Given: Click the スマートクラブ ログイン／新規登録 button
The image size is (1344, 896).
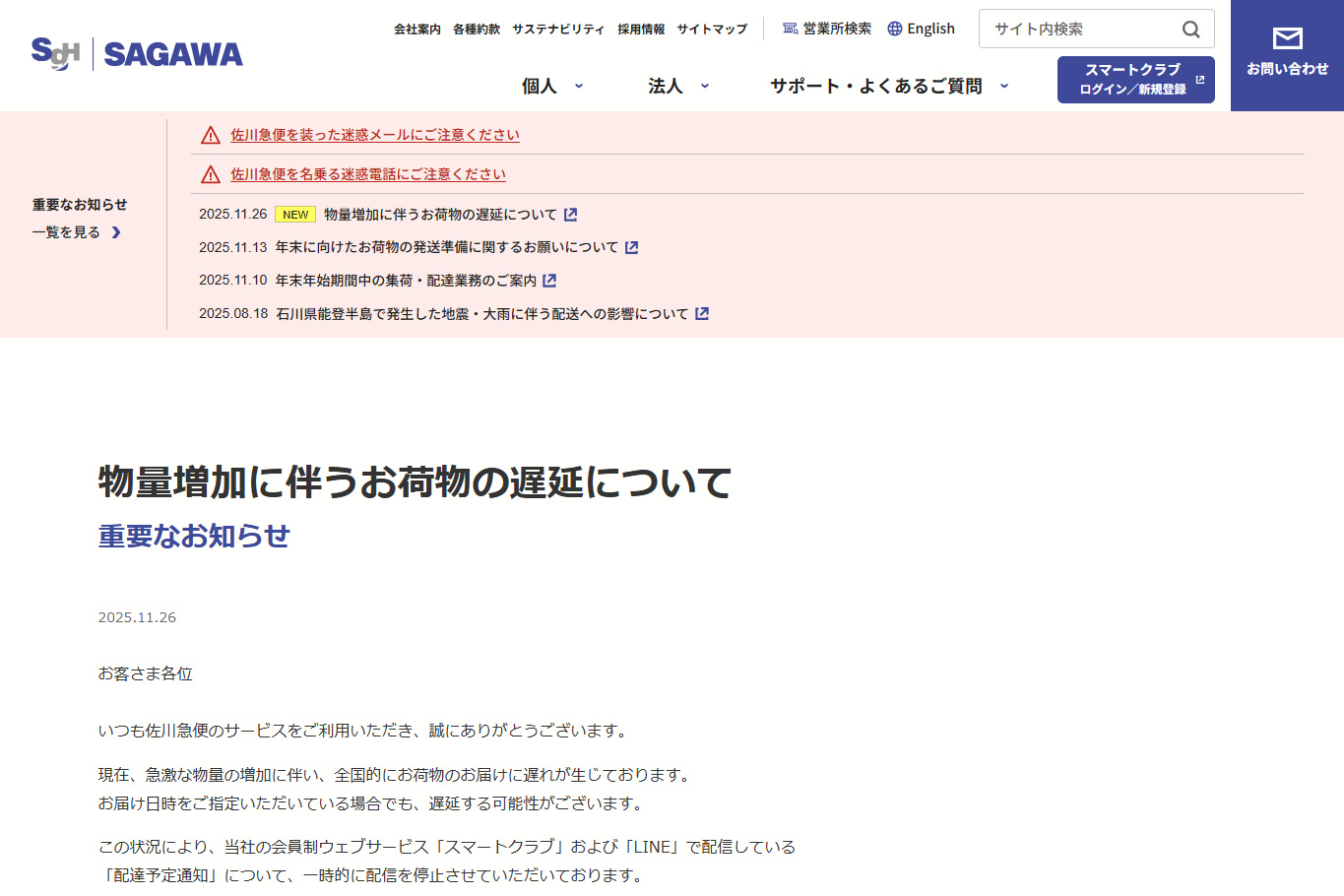Looking at the screenshot, I should coord(1136,80).
